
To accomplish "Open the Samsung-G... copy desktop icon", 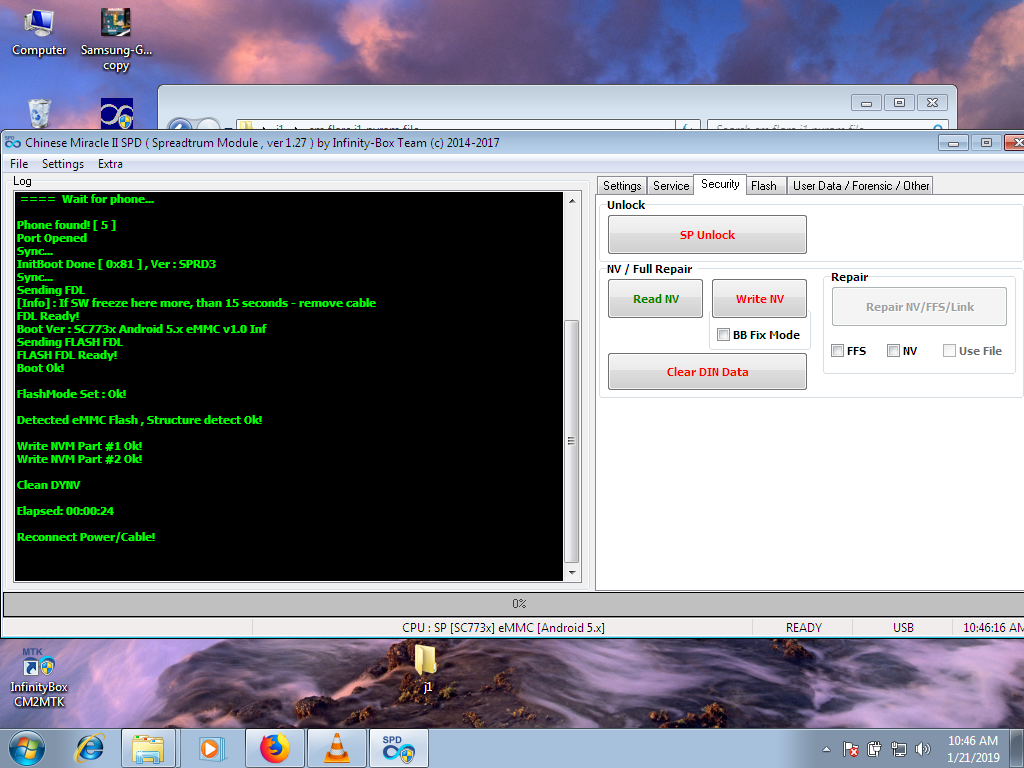I will point(116,39).
